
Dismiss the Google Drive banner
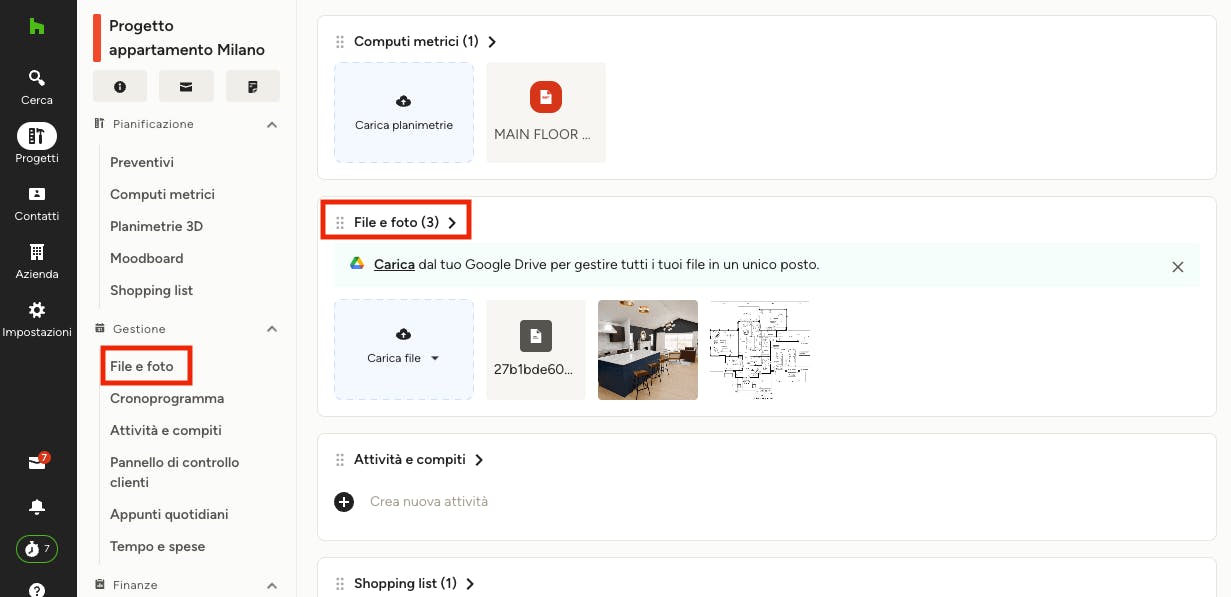(1178, 267)
